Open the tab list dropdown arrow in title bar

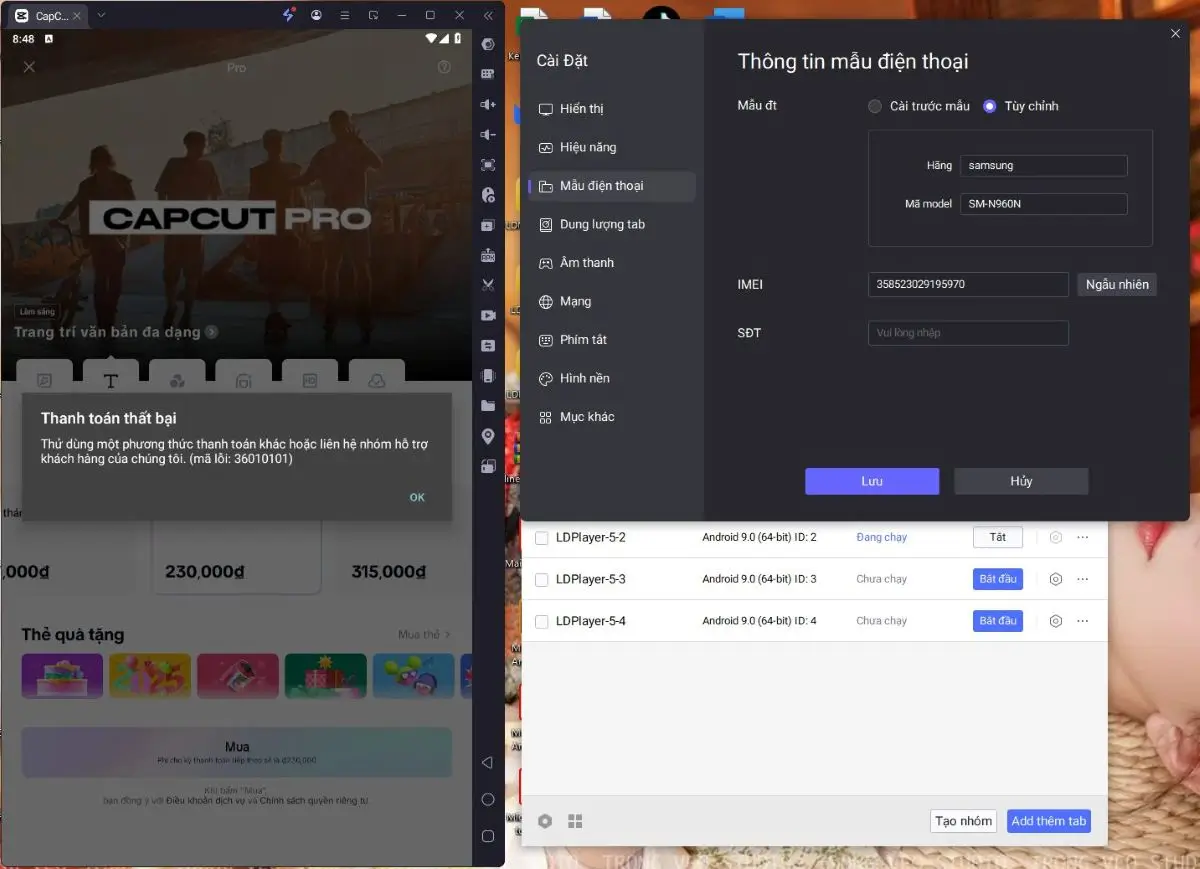pyautogui.click(x=101, y=15)
